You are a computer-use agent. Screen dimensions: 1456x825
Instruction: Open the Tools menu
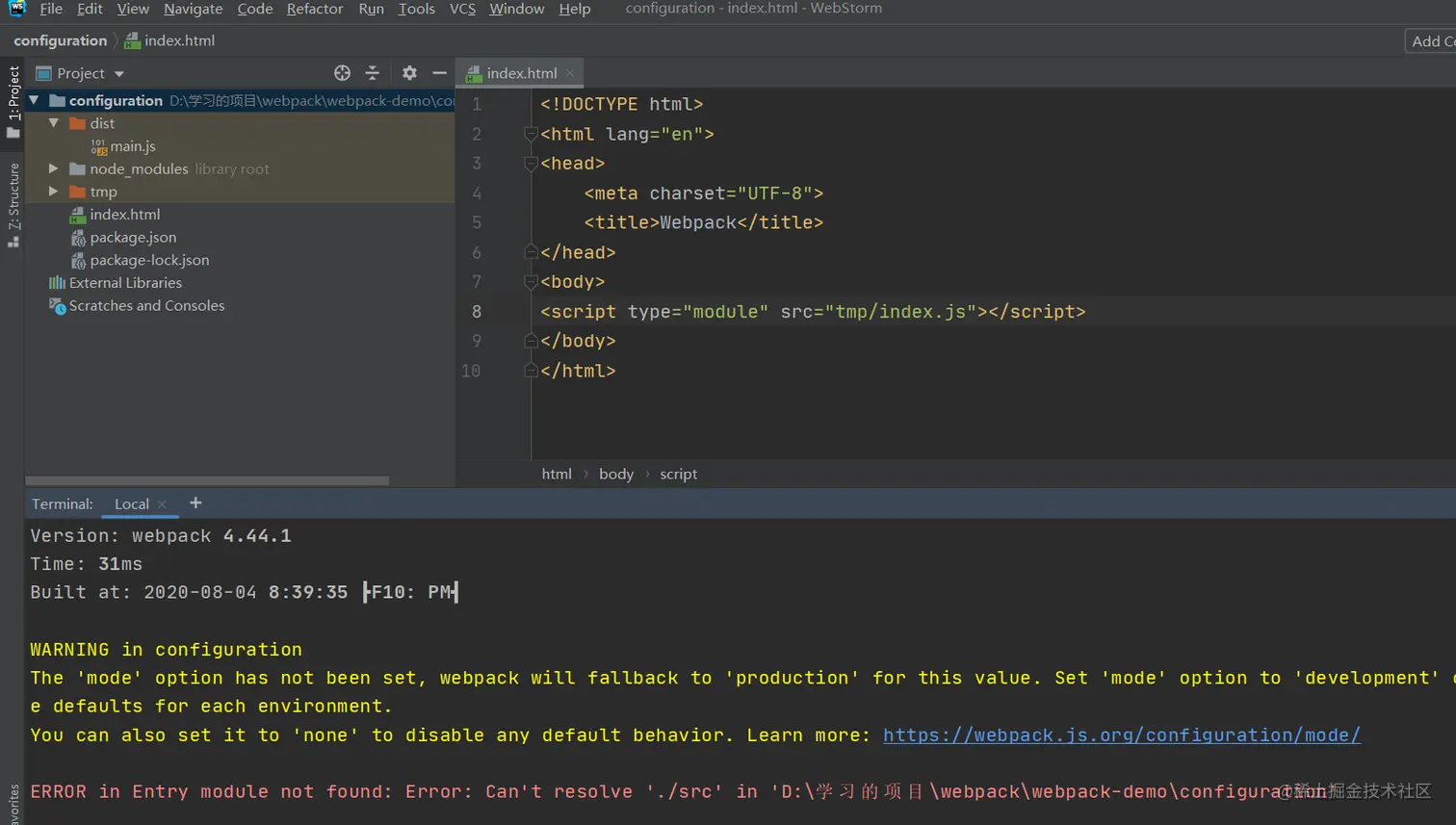[x=417, y=9]
